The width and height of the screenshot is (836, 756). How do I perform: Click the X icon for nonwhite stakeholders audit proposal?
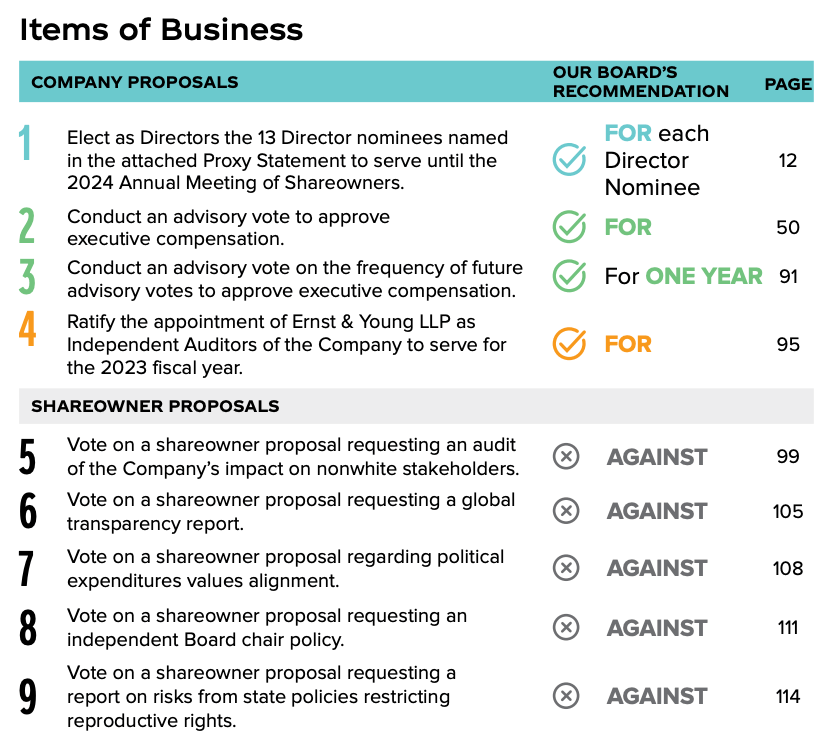[x=566, y=457]
